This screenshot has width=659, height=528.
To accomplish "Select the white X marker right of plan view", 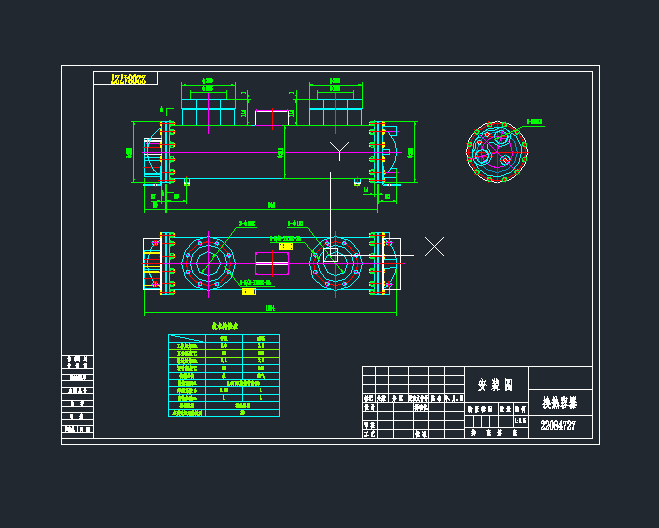I will click(434, 246).
